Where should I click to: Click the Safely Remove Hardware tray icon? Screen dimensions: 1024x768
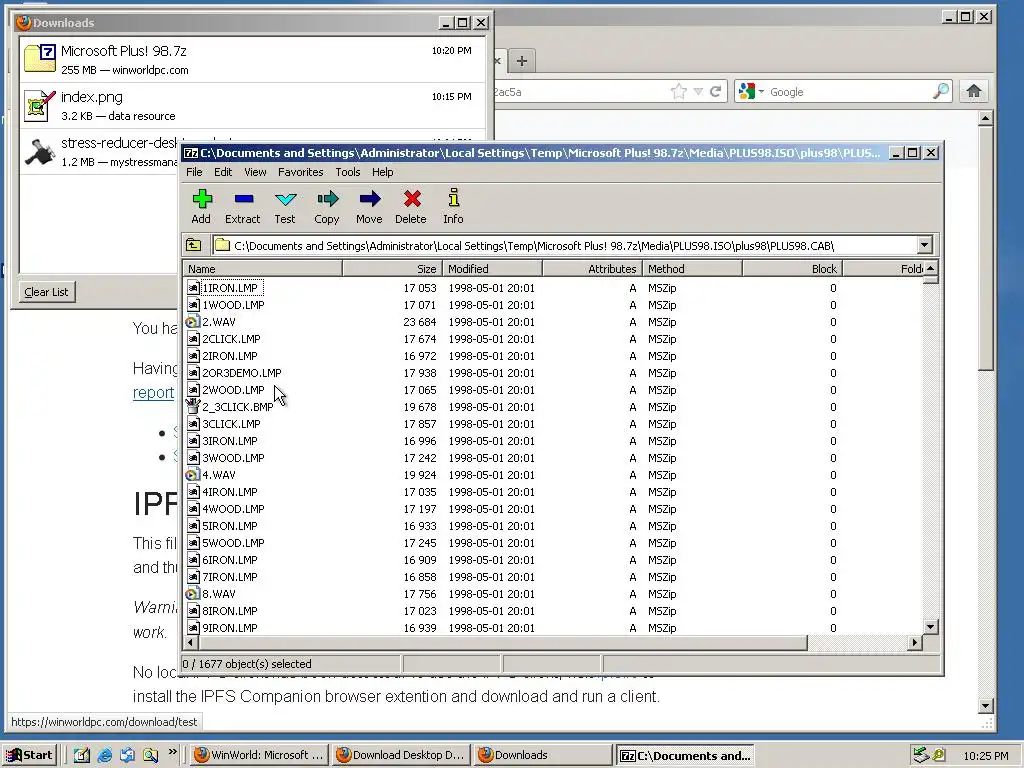pyautogui.click(x=920, y=755)
